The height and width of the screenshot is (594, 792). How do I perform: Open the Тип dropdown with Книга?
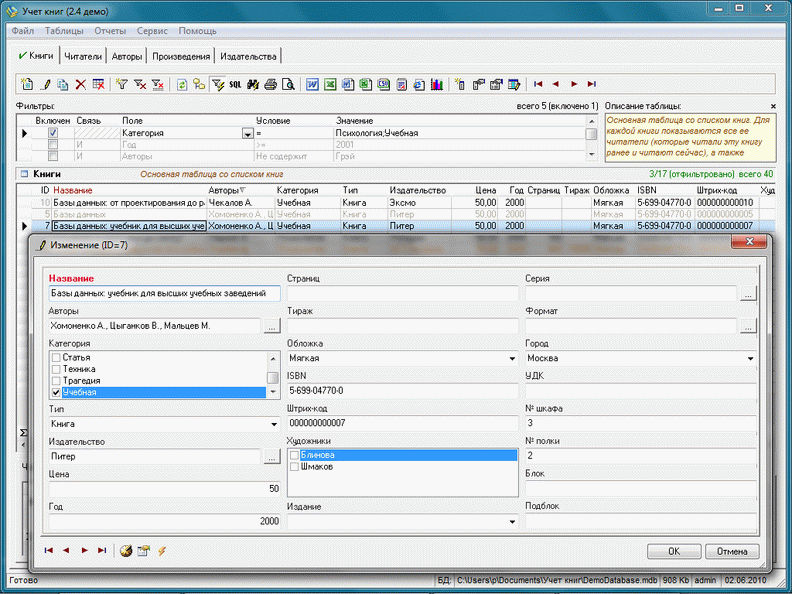[x=273, y=424]
